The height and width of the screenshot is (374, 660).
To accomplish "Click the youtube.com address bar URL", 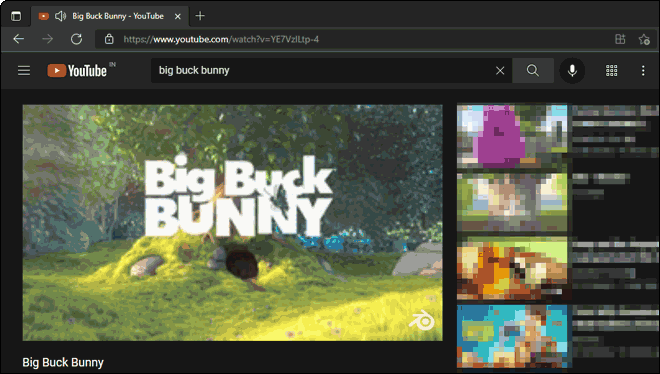I will point(221,39).
